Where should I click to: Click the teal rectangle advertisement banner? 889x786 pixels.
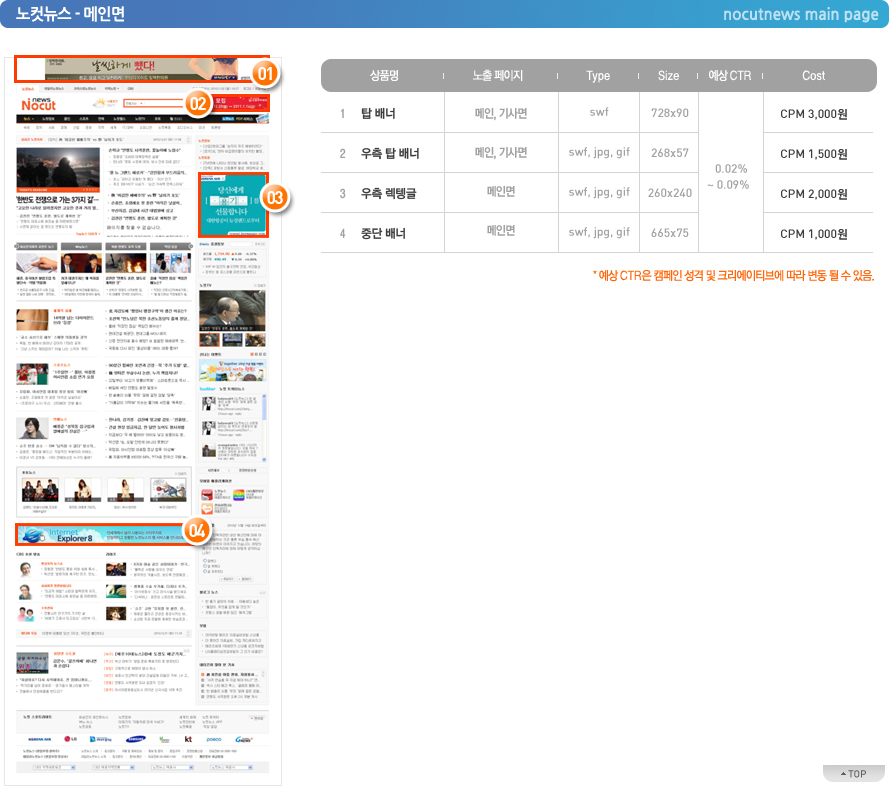pyautogui.click(x=232, y=205)
